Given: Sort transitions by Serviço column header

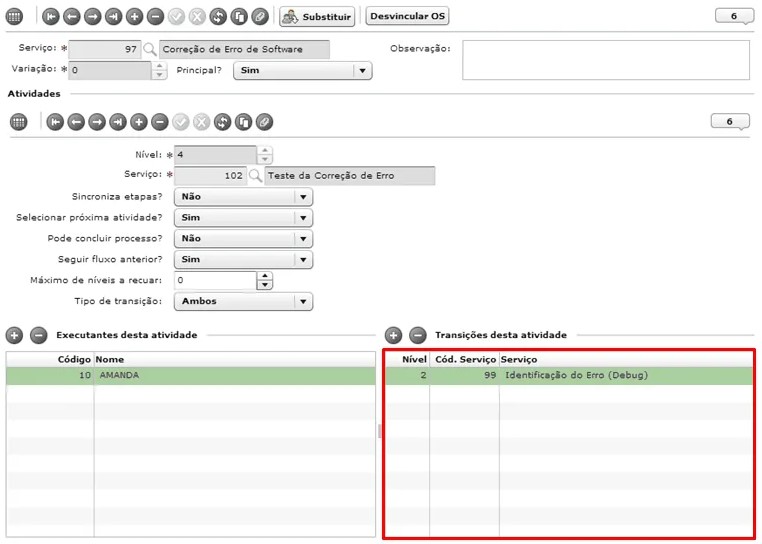Looking at the screenshot, I should pos(626,360).
